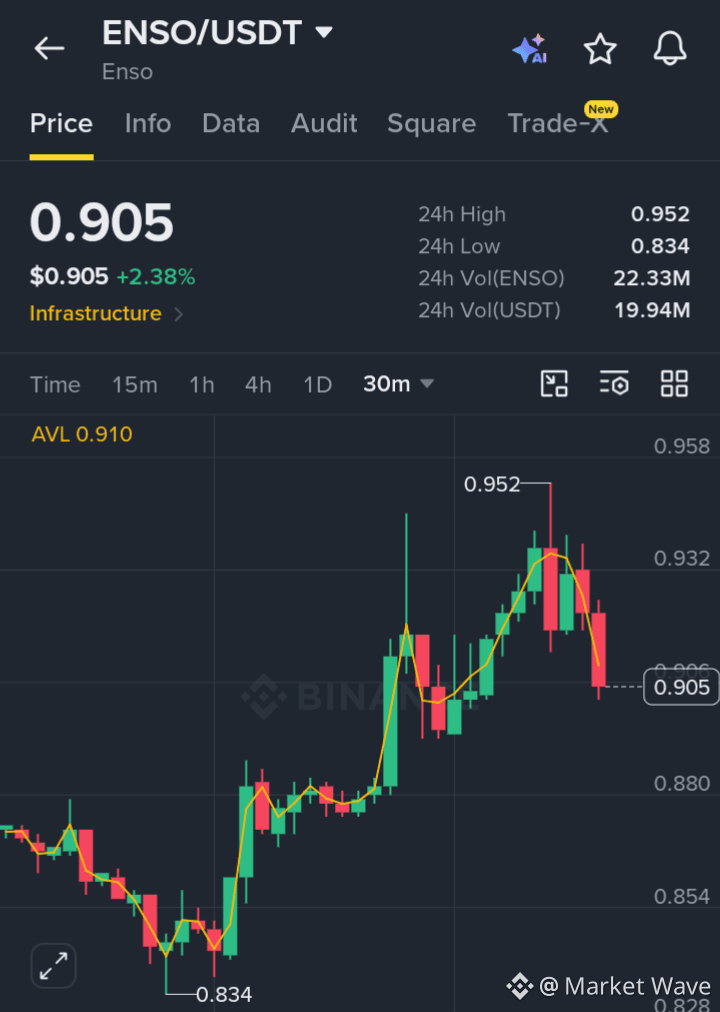Switch to the Price tab
Image resolution: width=720 pixels, height=1012 pixels.
(x=61, y=123)
